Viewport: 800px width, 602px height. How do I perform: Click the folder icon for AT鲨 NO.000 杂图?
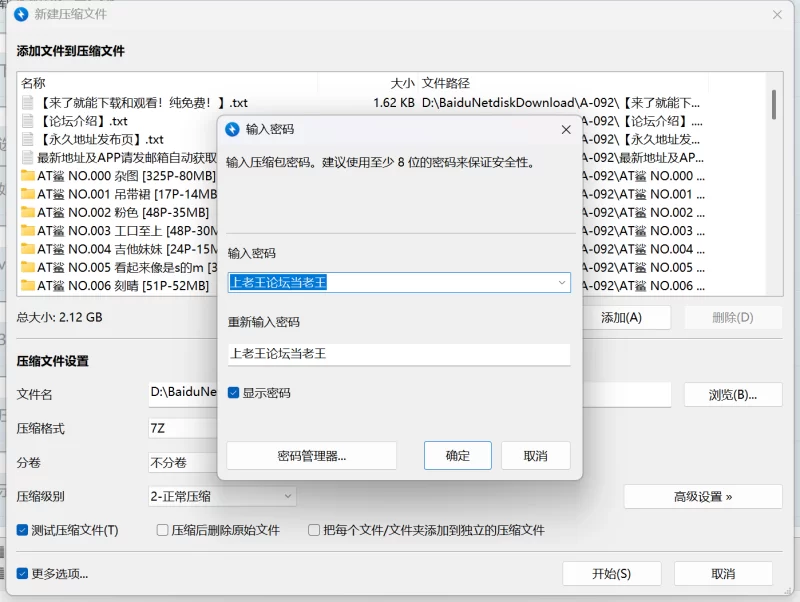pyautogui.click(x=27, y=175)
